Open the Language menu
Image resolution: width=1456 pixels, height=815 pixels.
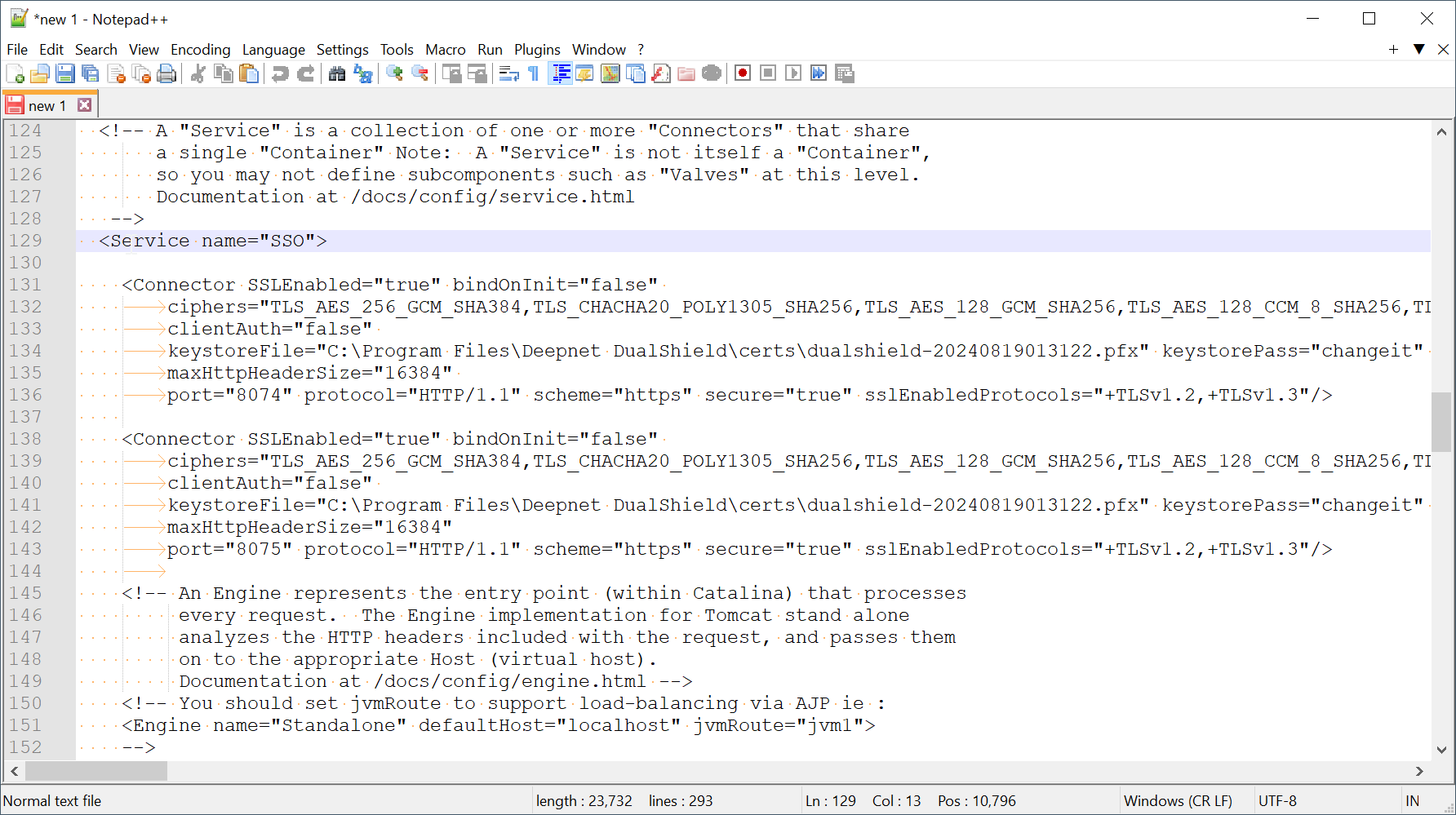coord(273,50)
